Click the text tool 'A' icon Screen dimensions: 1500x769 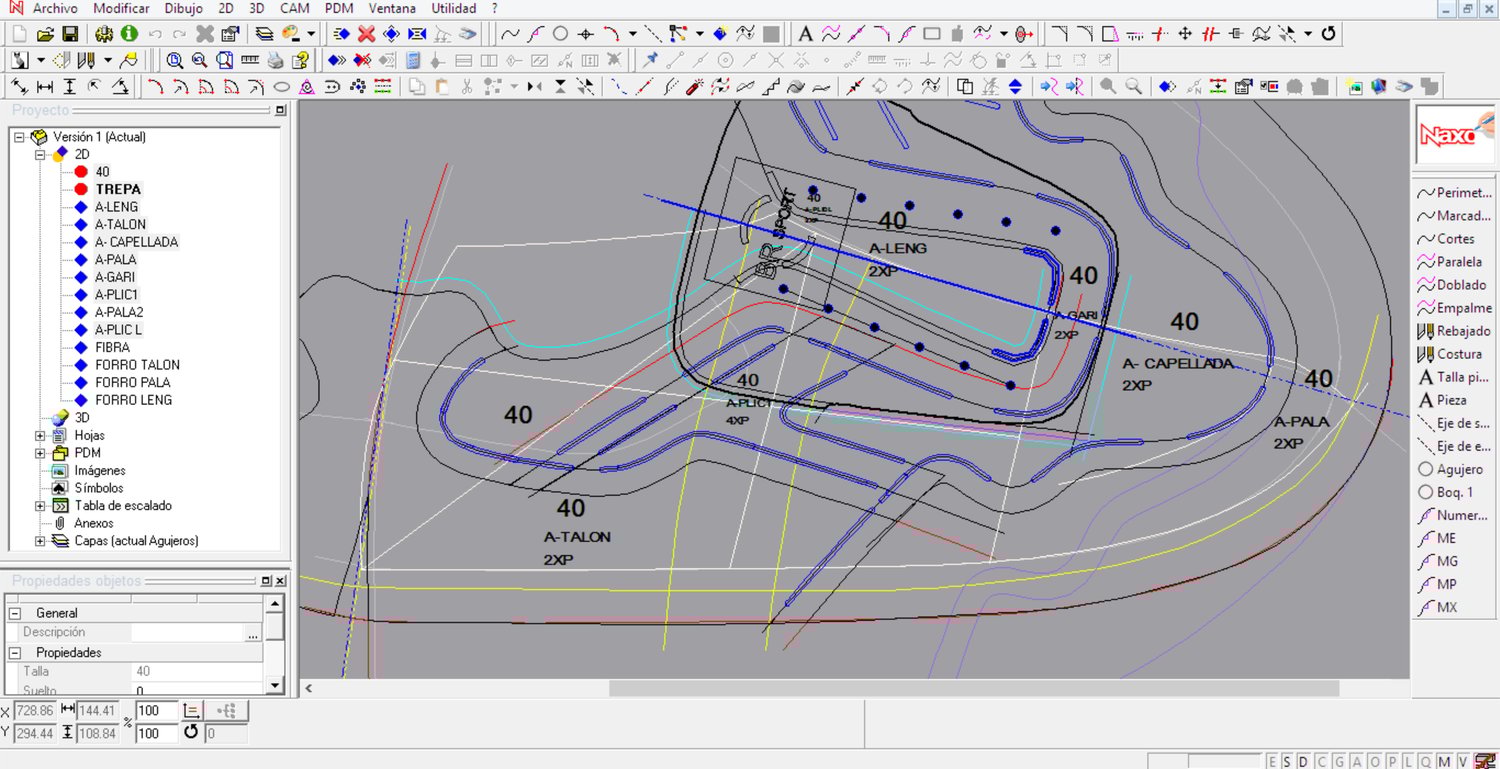(805, 34)
